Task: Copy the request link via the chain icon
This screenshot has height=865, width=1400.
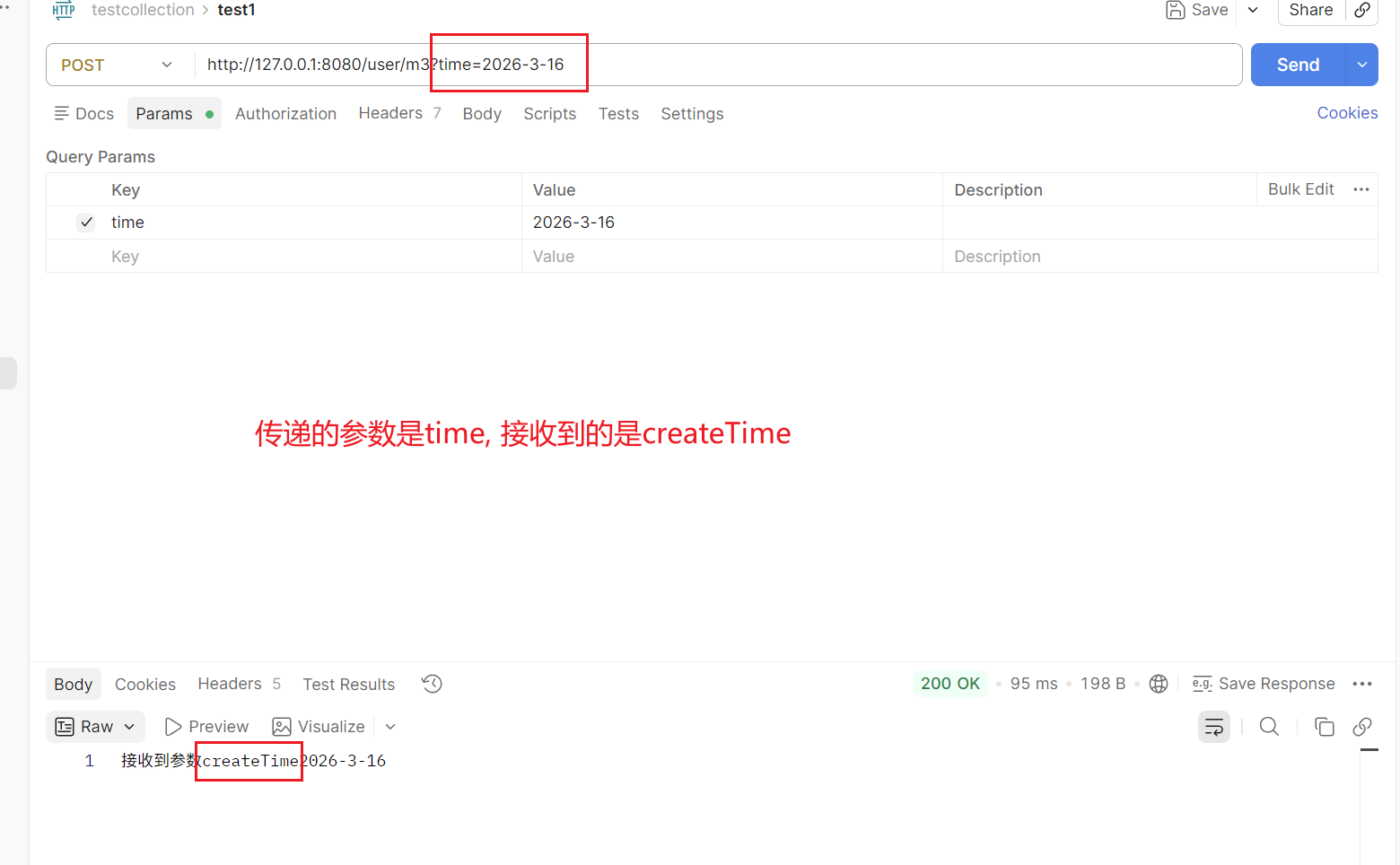Action: coord(1362,10)
